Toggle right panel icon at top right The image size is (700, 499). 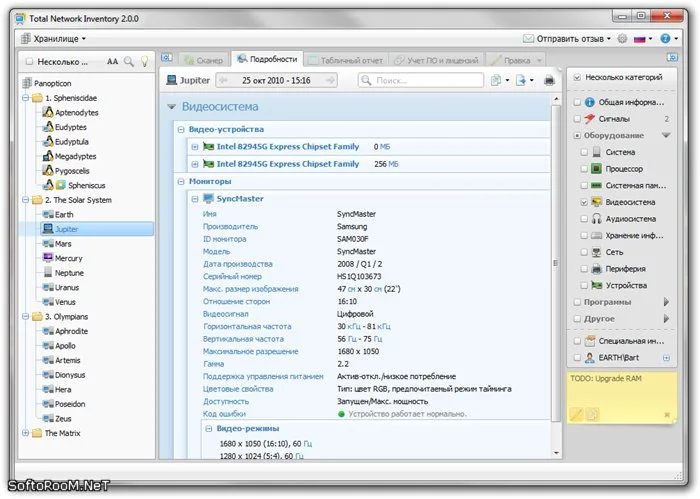point(672,58)
